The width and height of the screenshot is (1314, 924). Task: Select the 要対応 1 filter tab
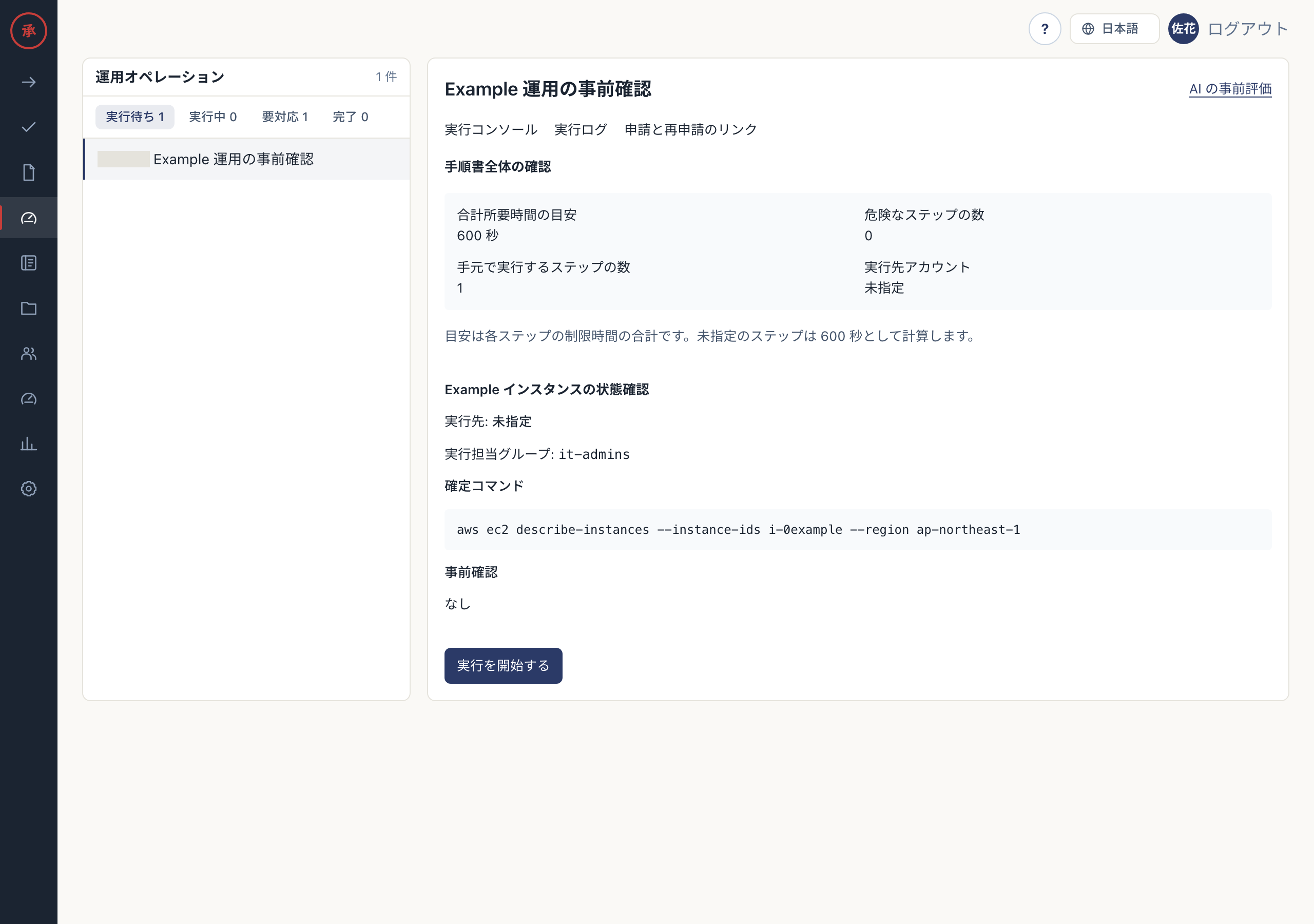pos(285,117)
